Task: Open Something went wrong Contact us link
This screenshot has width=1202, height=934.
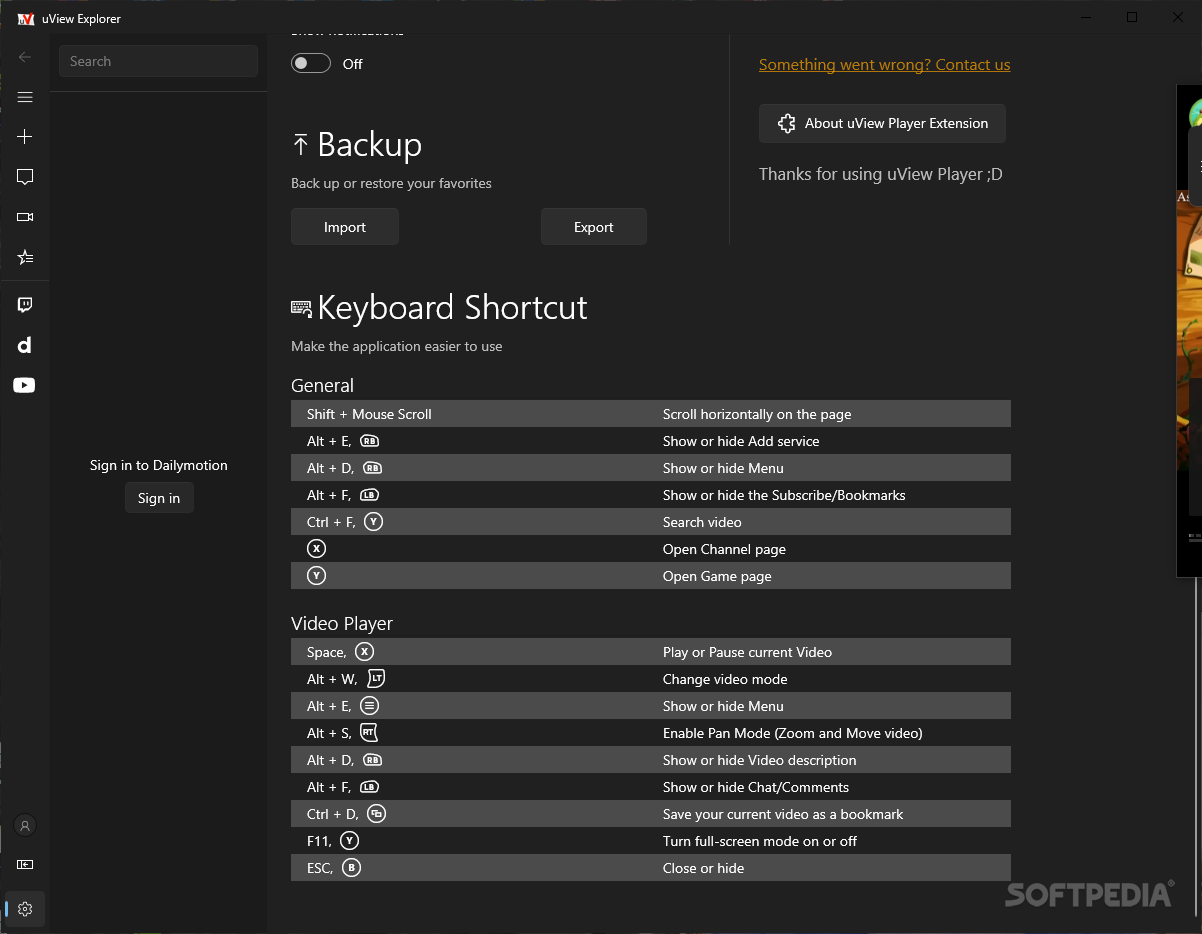Action: click(x=884, y=64)
